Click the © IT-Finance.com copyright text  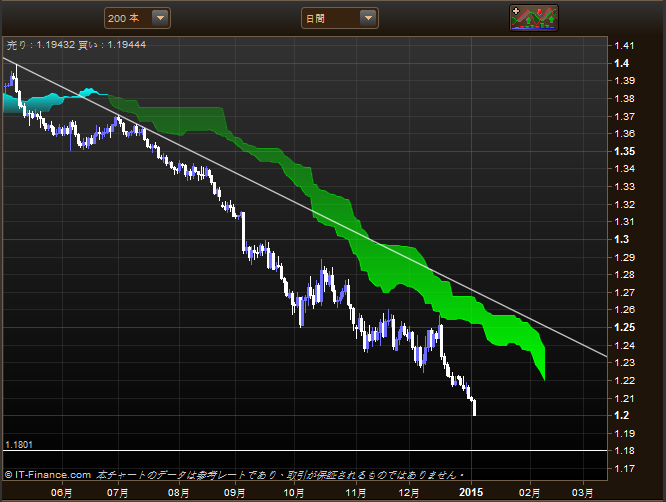click(48, 474)
